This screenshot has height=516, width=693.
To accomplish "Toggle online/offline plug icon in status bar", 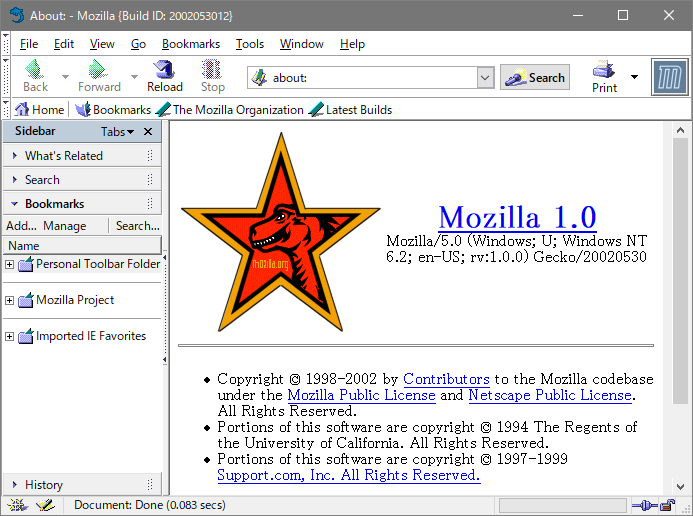I will tap(644, 505).
